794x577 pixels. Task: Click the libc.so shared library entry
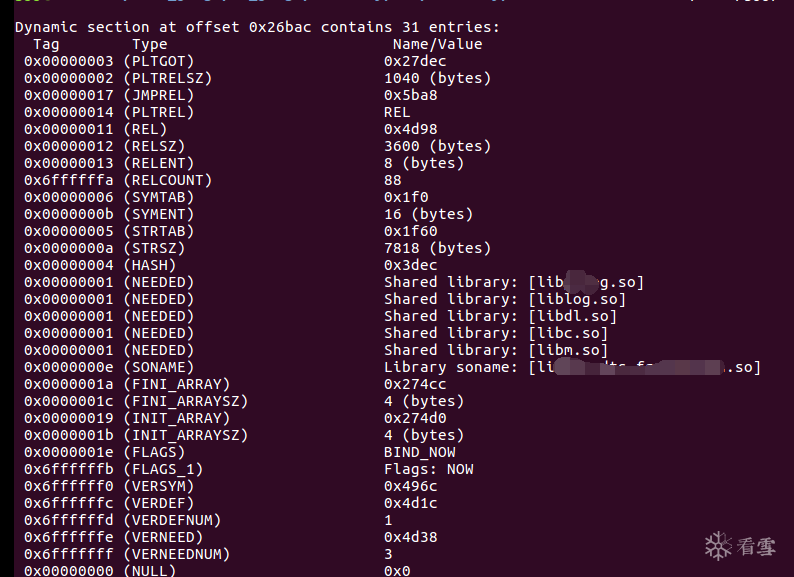[496, 333]
